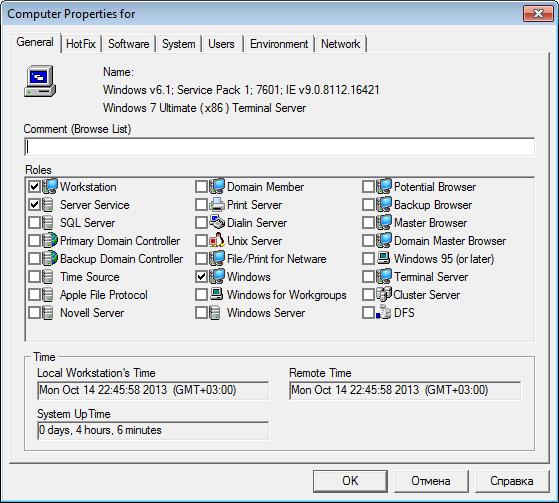Viewport: 559px width, 503px height.
Task: Enable the Primary Domain Controller checkbox
Action: [35, 241]
